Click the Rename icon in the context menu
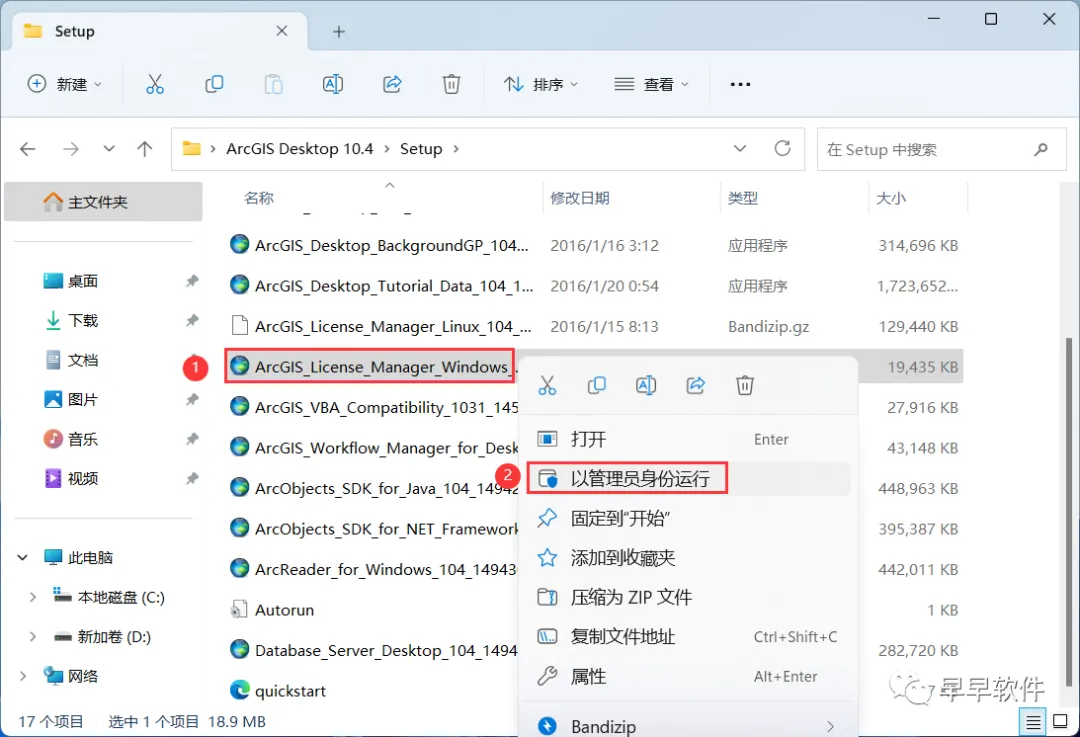This screenshot has width=1080, height=737. [x=645, y=385]
